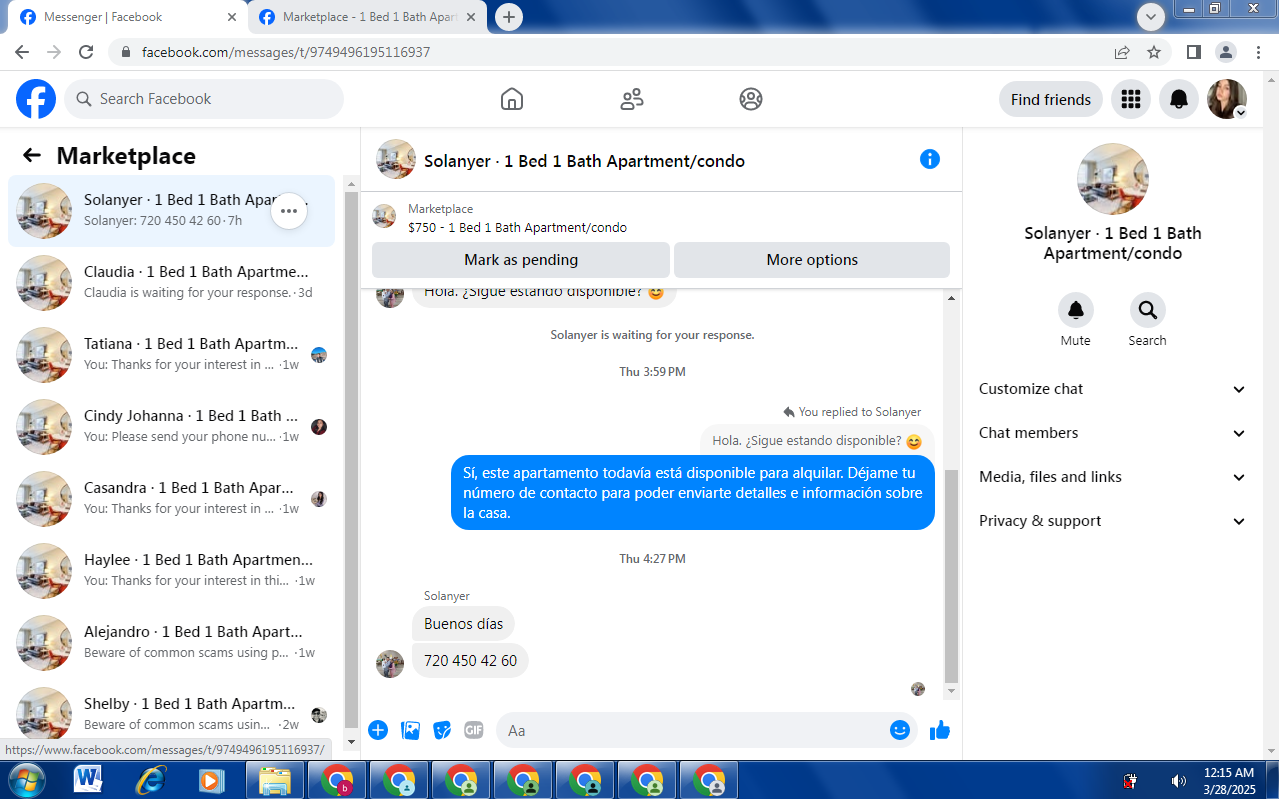Click message text 720 450 42 60

pos(470,661)
